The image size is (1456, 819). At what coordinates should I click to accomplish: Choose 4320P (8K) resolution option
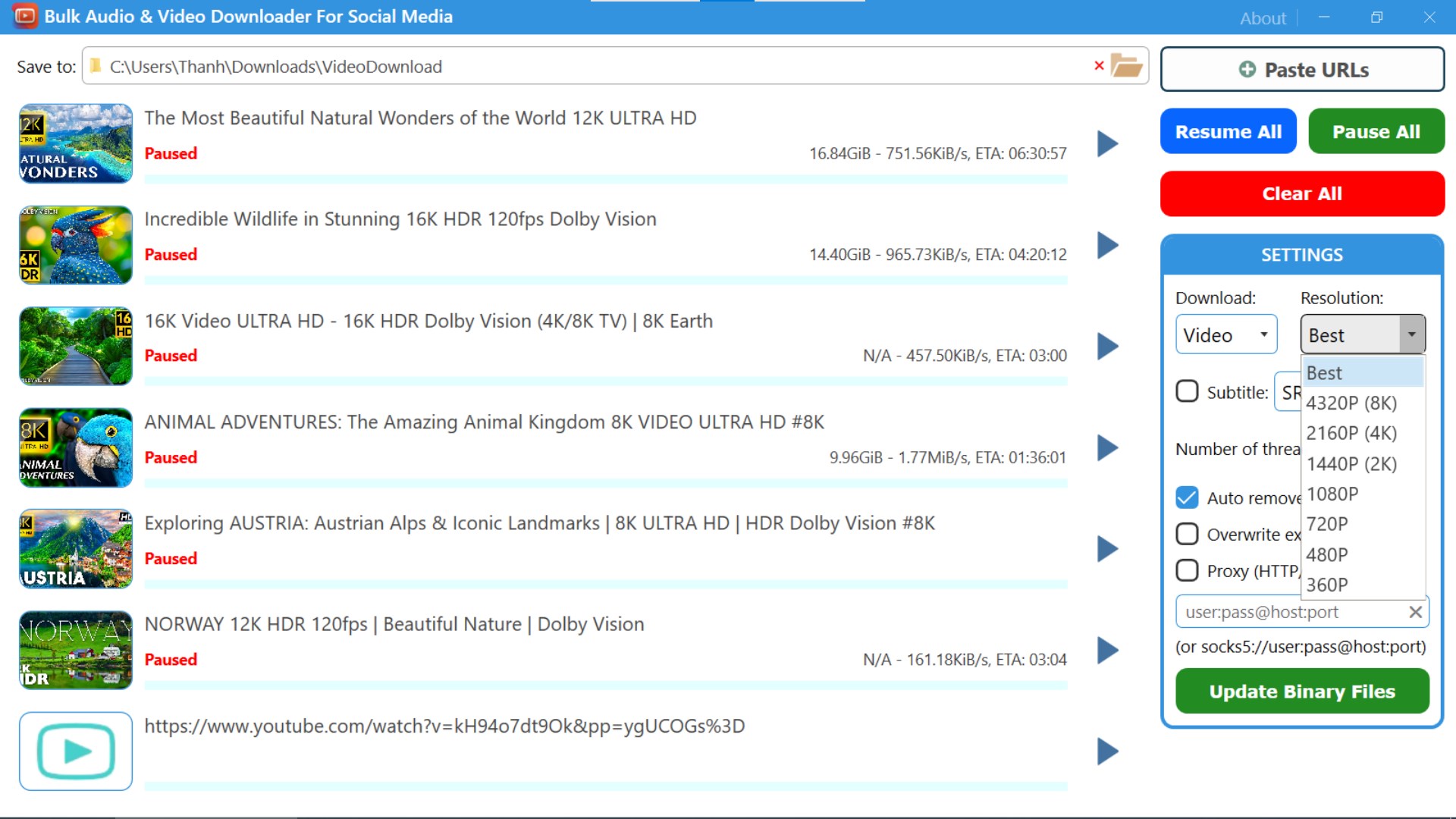[1351, 403]
